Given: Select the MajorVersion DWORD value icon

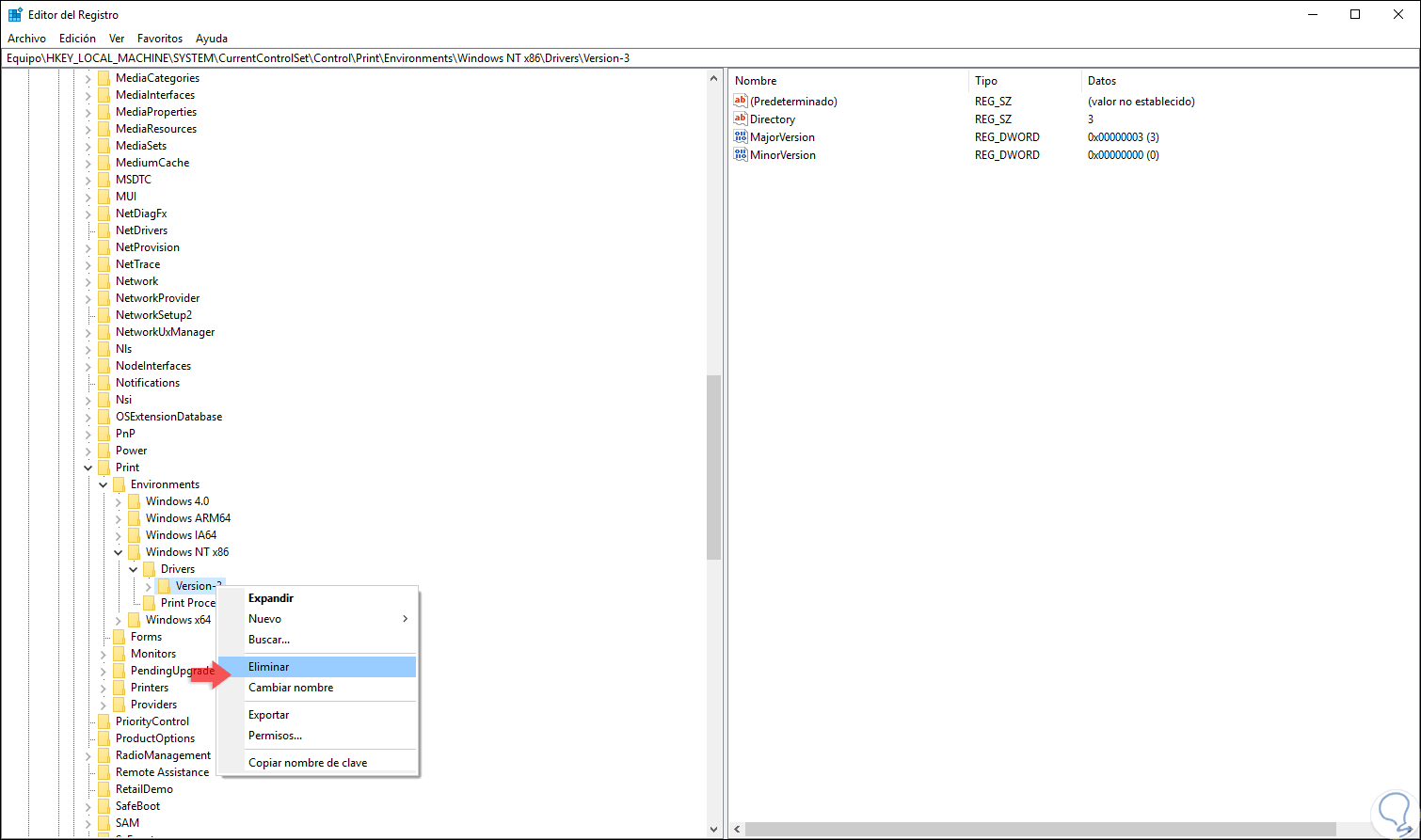Looking at the screenshot, I should tap(741, 137).
